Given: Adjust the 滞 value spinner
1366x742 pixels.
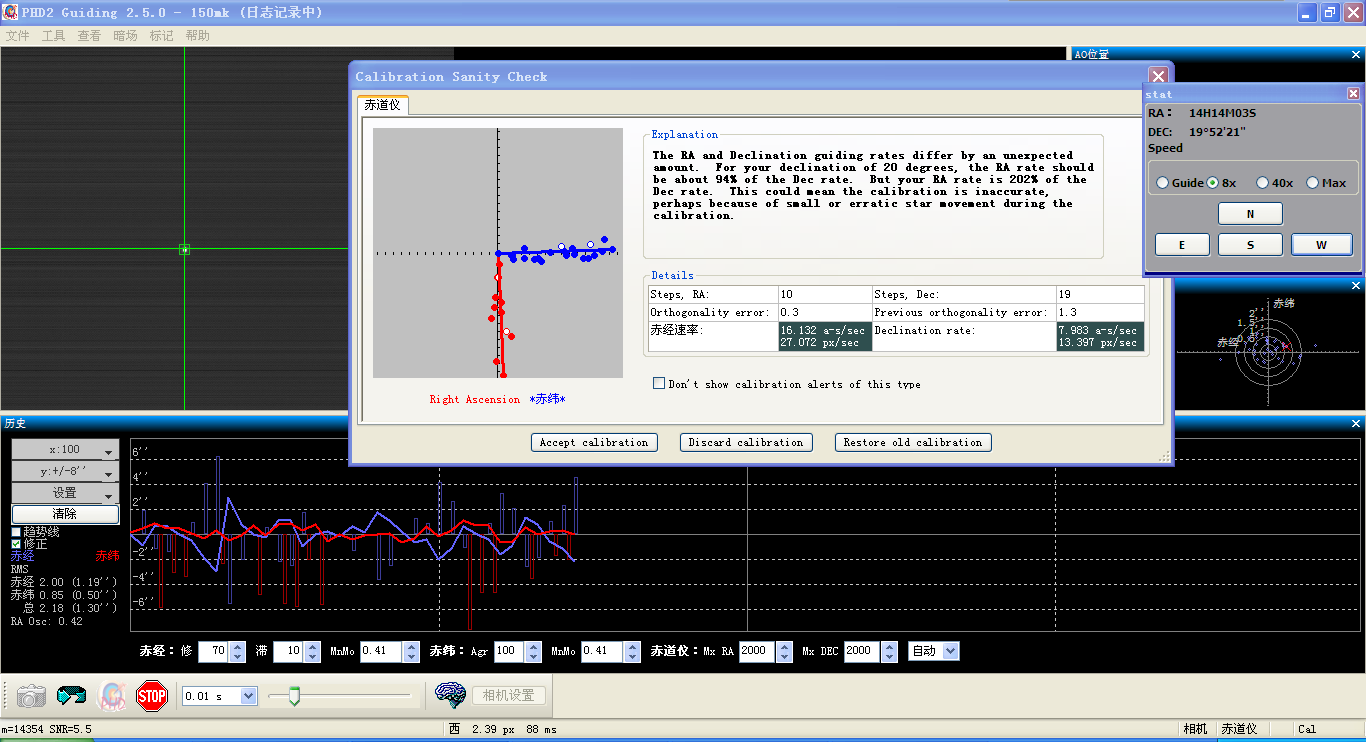Looking at the screenshot, I should coord(311,651).
